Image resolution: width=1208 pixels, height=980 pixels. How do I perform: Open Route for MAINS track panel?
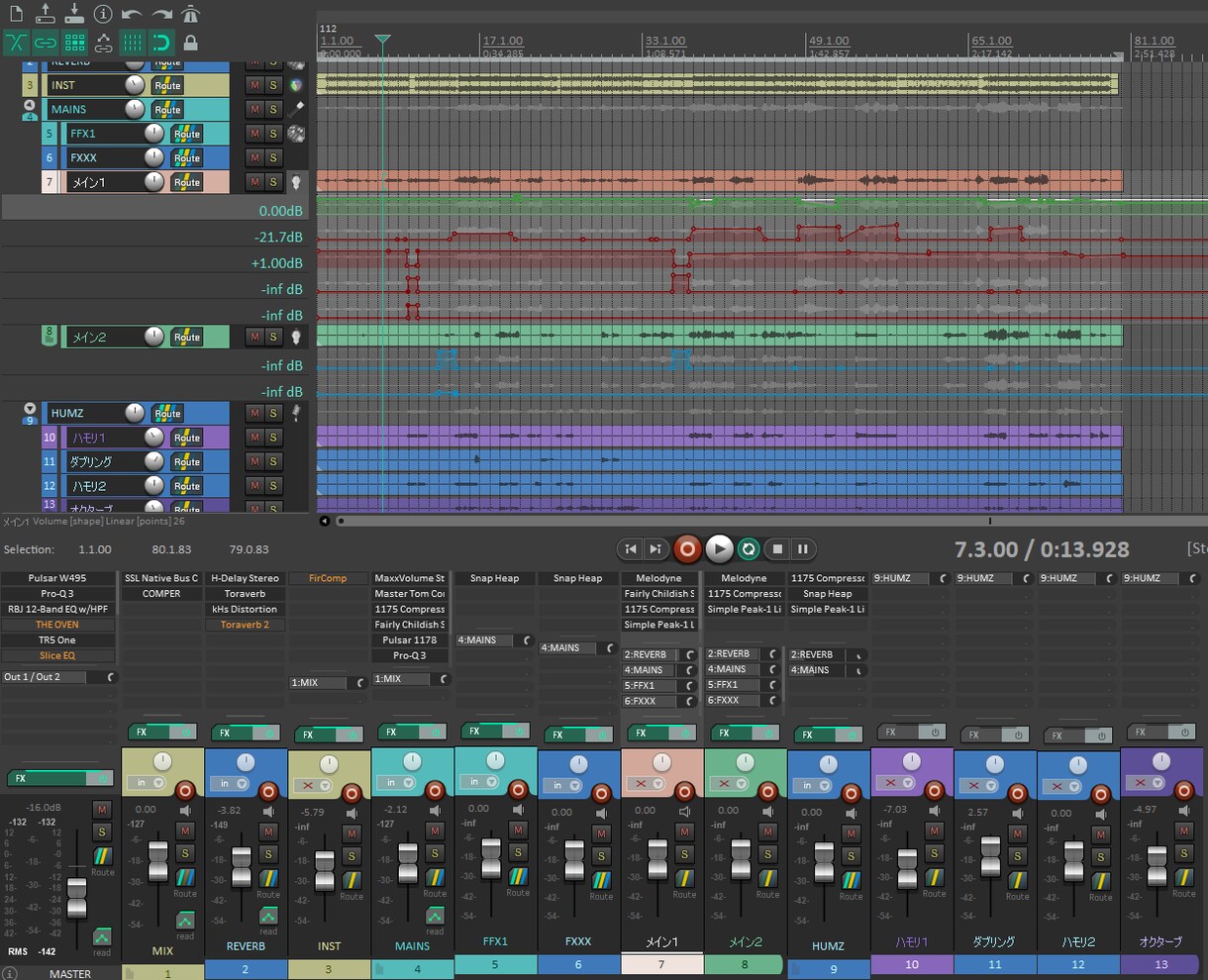[x=167, y=110]
